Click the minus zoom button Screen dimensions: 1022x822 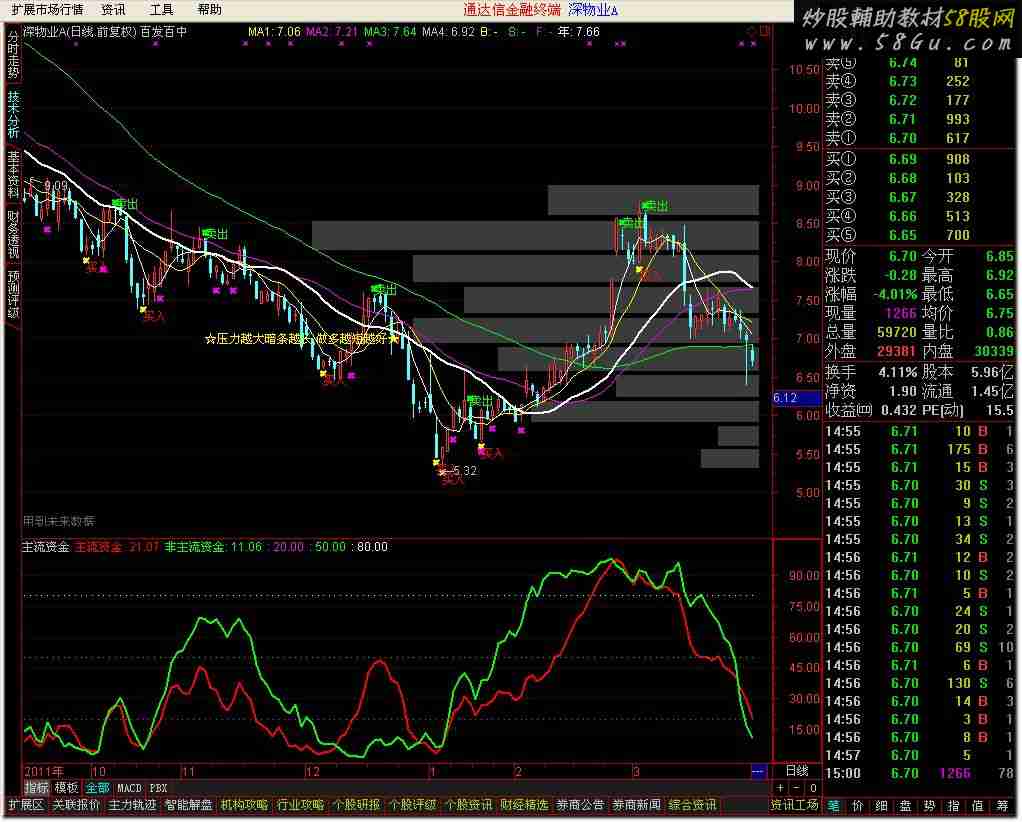coord(796,787)
